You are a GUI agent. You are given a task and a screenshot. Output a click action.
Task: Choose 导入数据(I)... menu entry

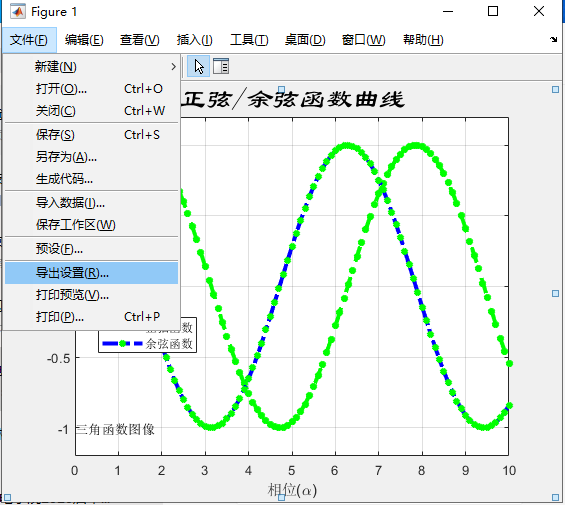(x=92, y=203)
